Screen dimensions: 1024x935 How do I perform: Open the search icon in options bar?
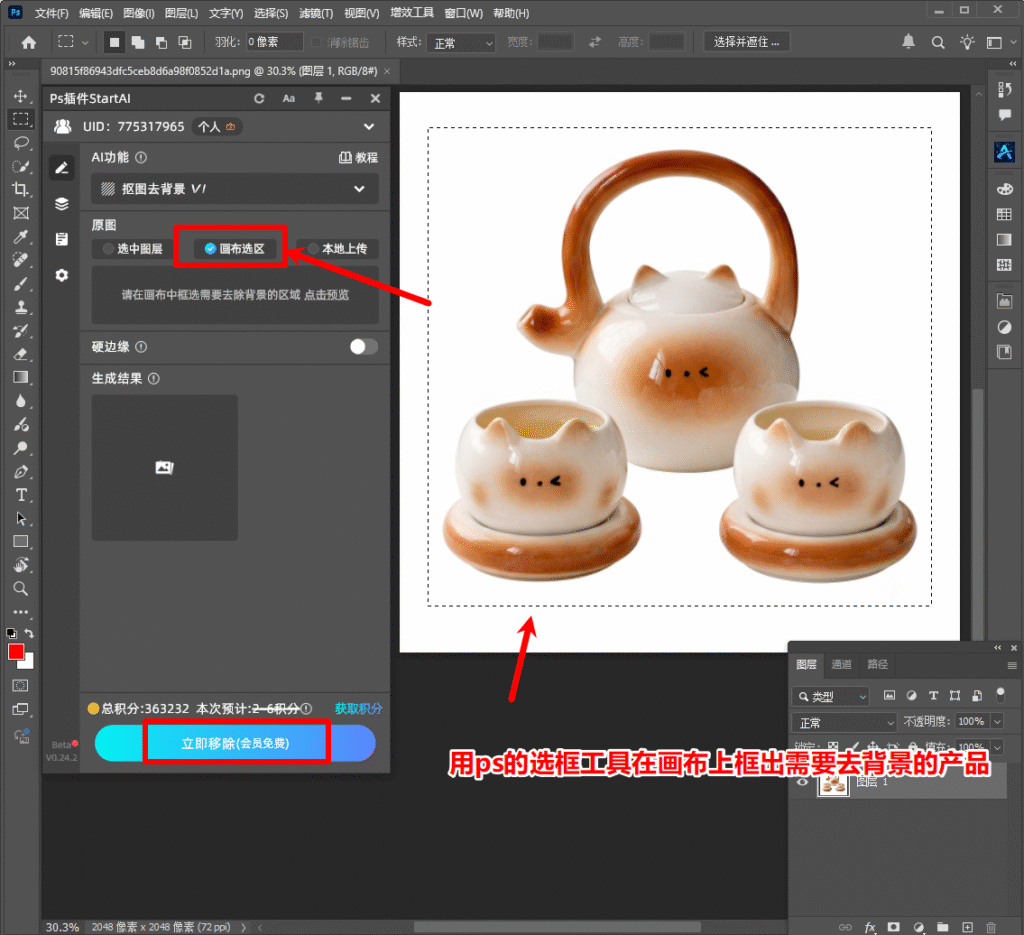coord(938,42)
